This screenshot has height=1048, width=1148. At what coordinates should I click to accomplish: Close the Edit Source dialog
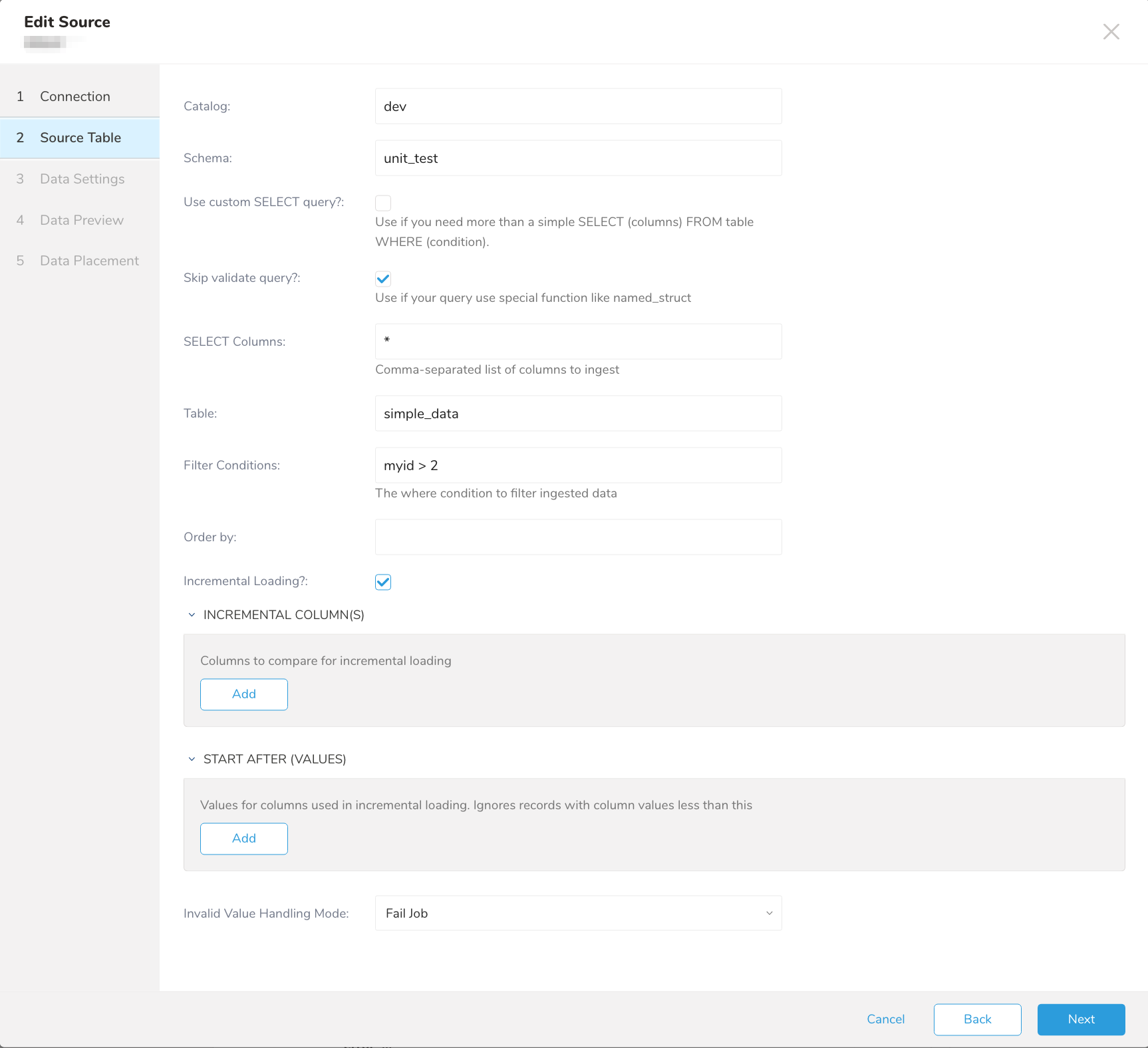(1111, 32)
